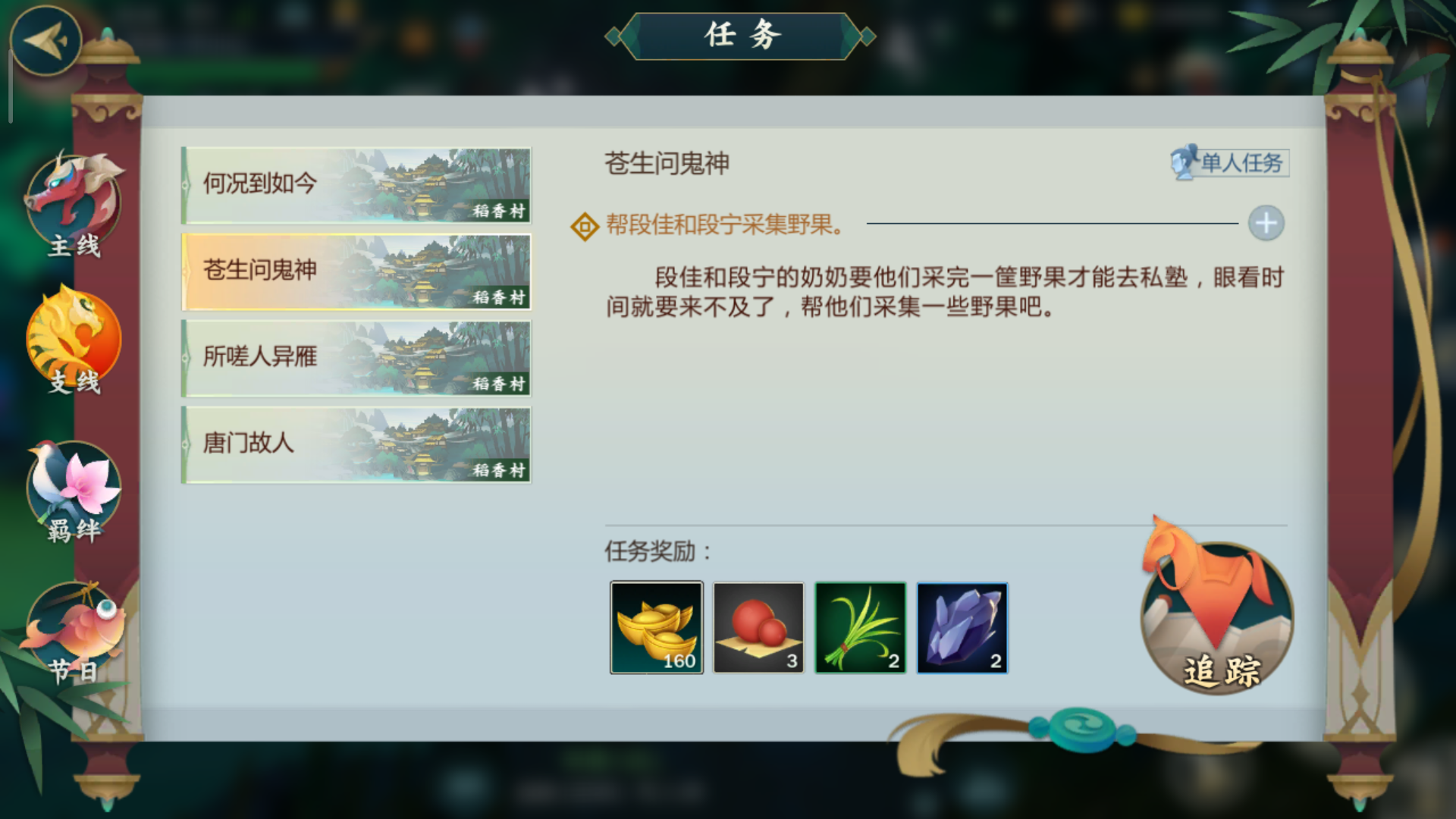Click the 任务 title banner
1456x819 pixels.
741,36
